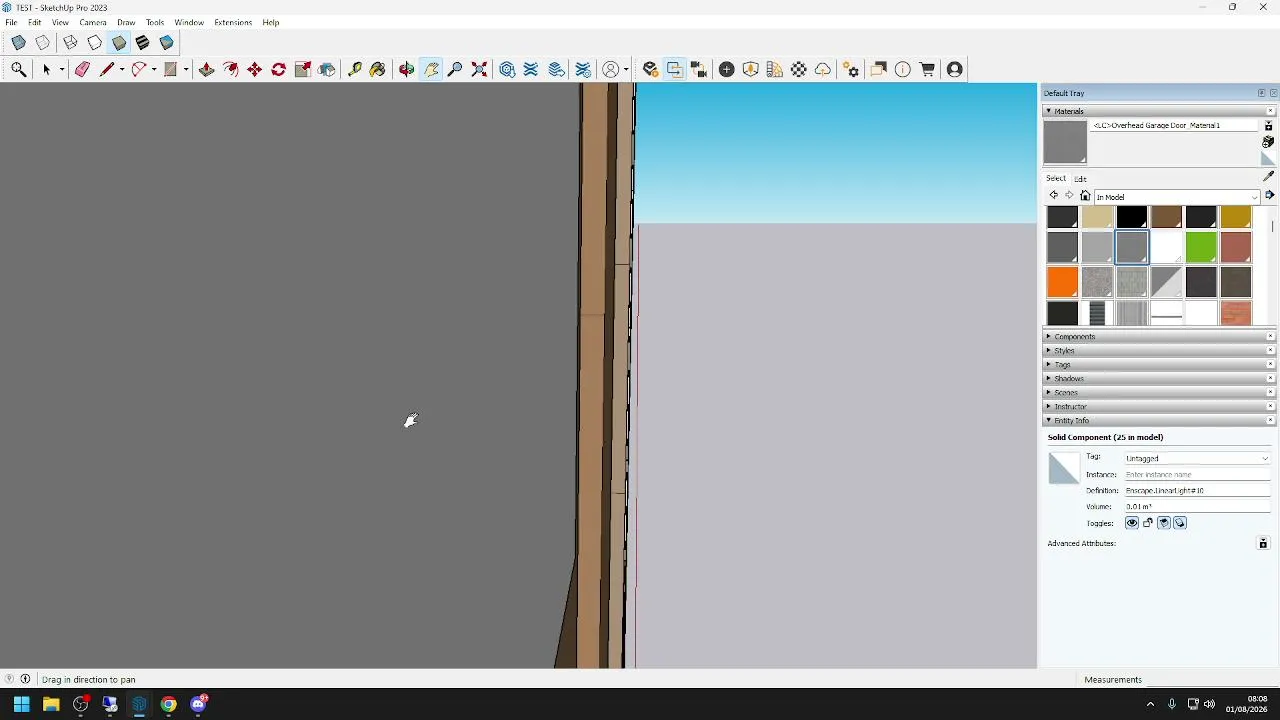Screen dimensions: 1280x720
Task: Enable shaded face style
Action: pos(119,43)
